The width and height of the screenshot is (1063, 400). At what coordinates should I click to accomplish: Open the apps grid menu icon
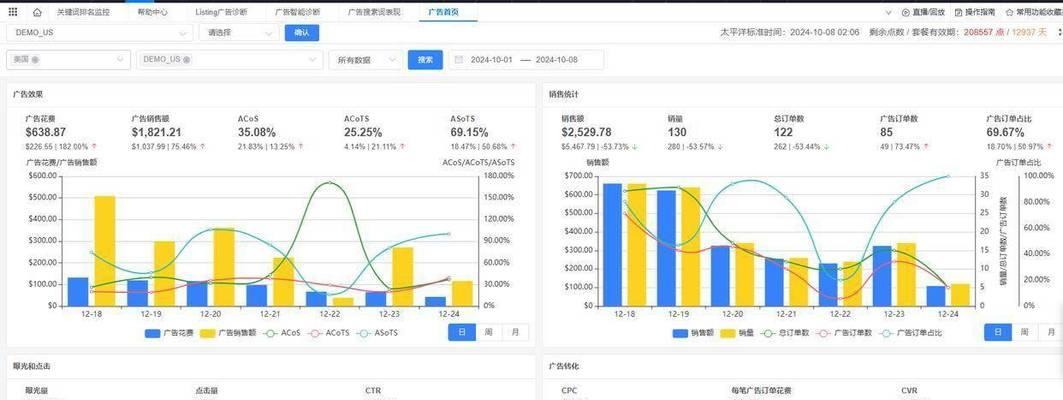pos(13,12)
